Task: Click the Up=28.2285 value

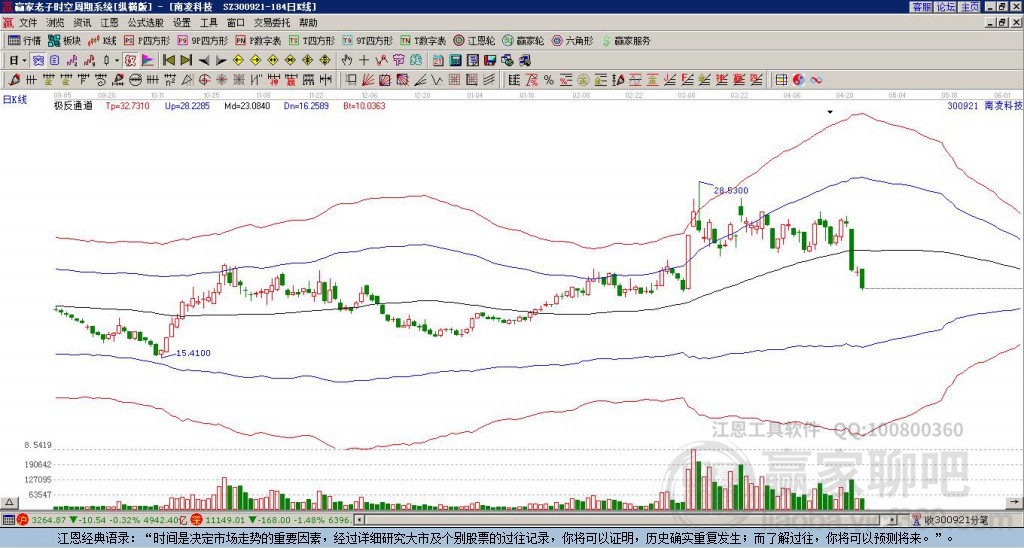Action: coord(187,105)
